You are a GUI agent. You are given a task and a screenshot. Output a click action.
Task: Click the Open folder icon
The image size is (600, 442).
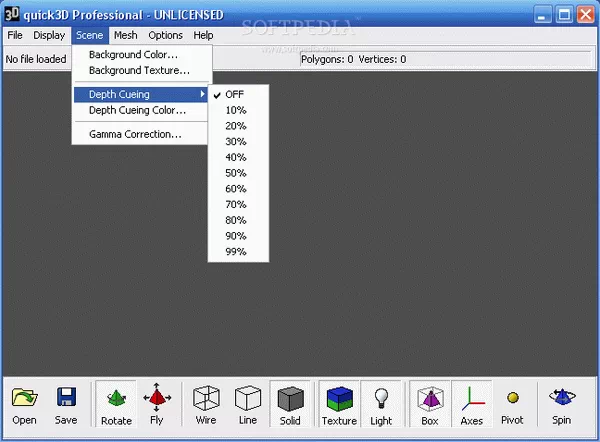24,397
